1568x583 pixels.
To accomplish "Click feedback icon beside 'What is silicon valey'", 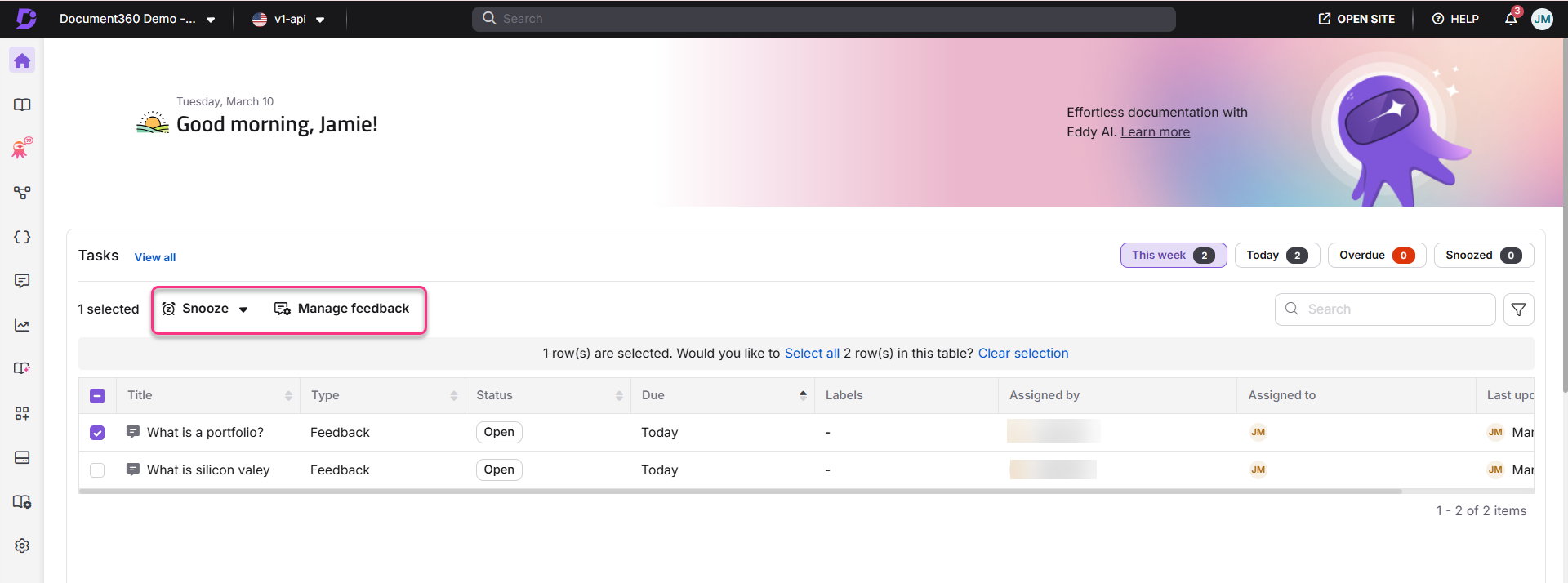I will [133, 470].
